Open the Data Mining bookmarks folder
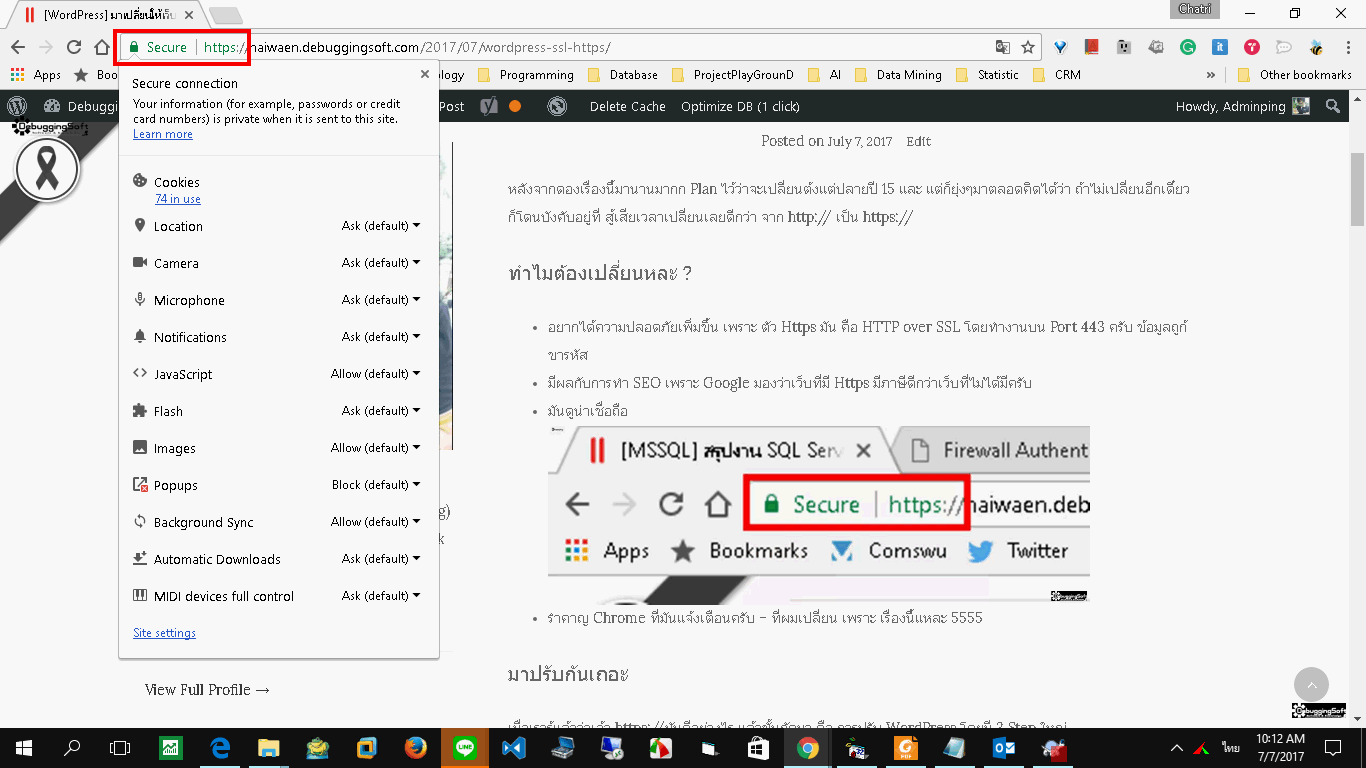The width and height of the screenshot is (1366, 768). point(898,75)
